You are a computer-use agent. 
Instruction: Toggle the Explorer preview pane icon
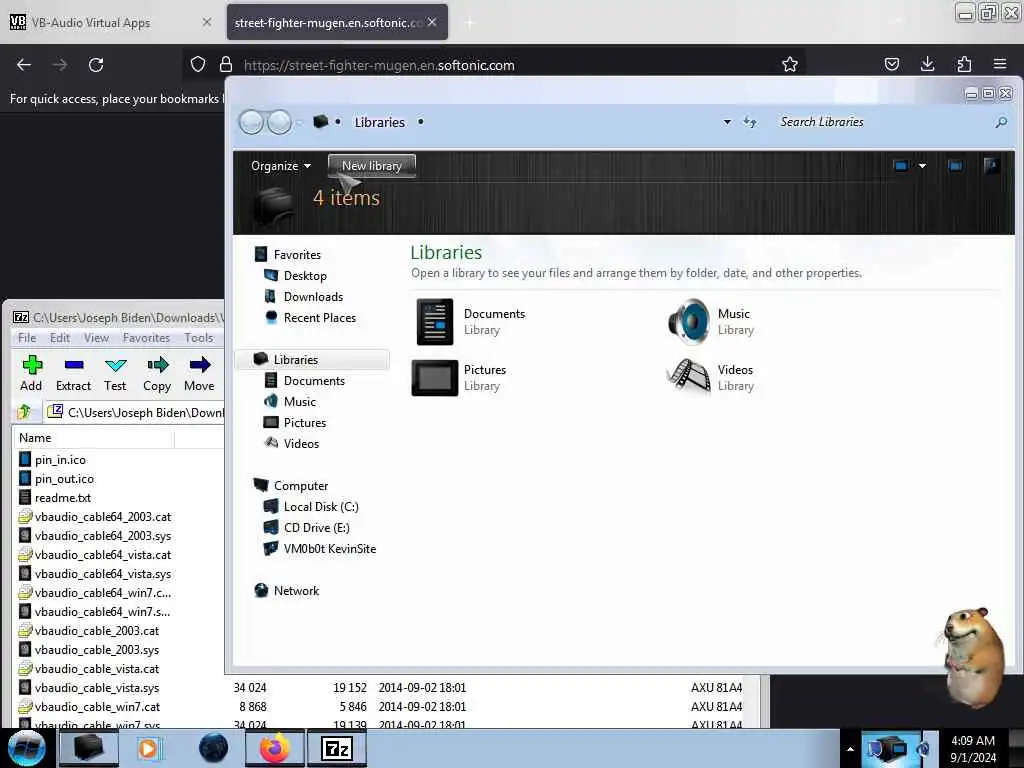(955, 166)
